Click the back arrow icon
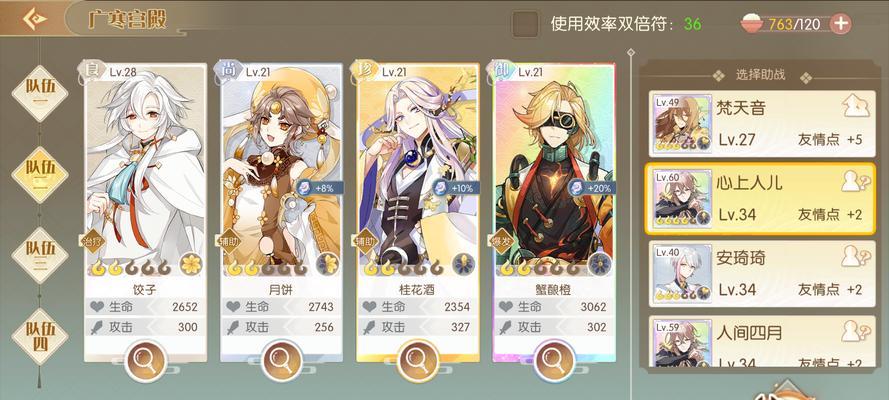The image size is (889, 400). (35, 19)
